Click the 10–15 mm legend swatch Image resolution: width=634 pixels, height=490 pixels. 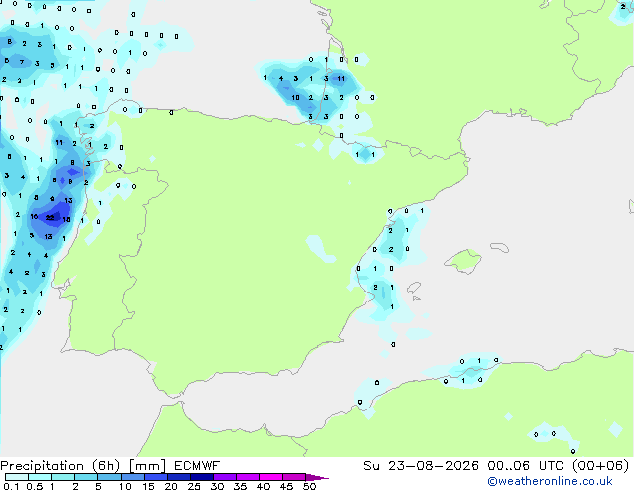point(132,477)
